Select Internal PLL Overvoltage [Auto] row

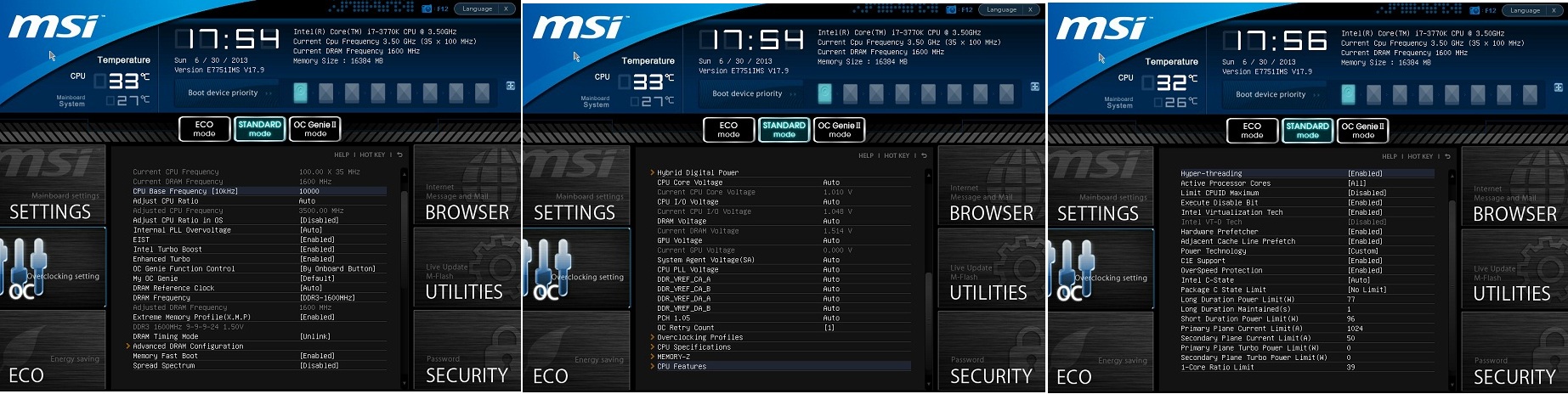pos(259,230)
